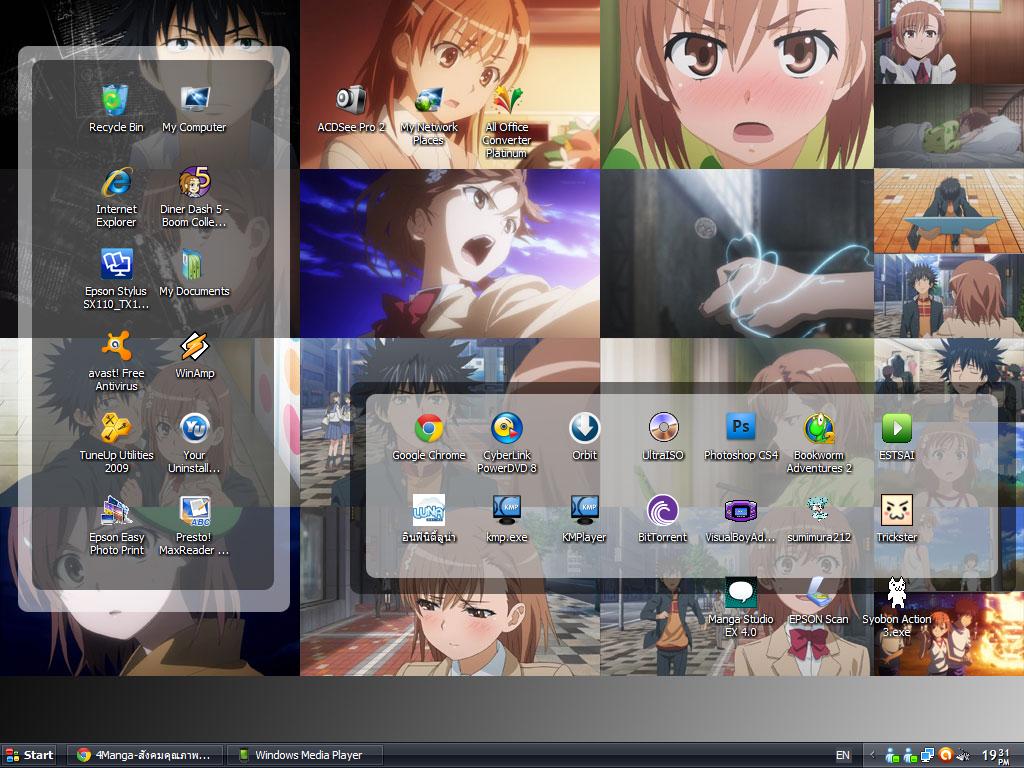Switch to Windows Media Player taskbar button
This screenshot has width=1024, height=768.
pyautogui.click(x=304, y=755)
